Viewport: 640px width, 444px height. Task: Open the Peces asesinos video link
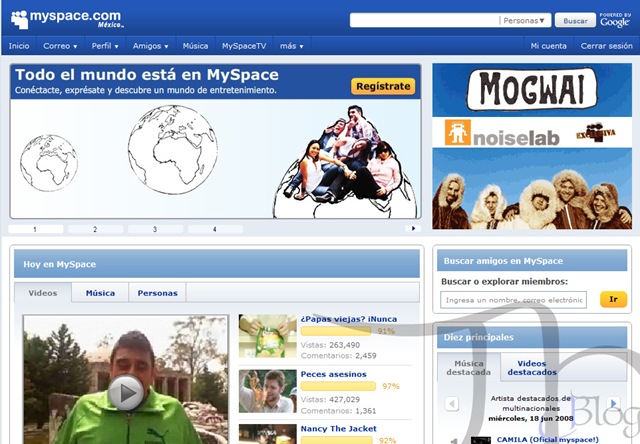(x=333, y=374)
